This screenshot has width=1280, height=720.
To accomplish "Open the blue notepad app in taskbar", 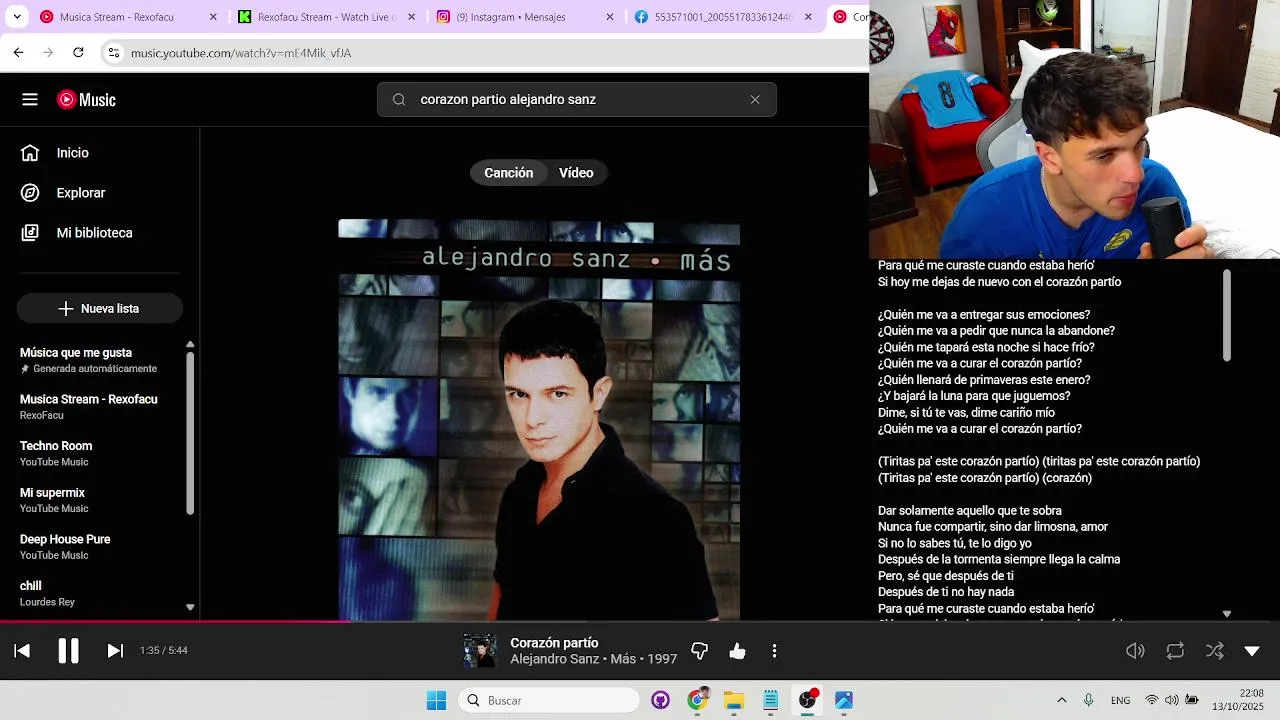I will click(x=771, y=701).
